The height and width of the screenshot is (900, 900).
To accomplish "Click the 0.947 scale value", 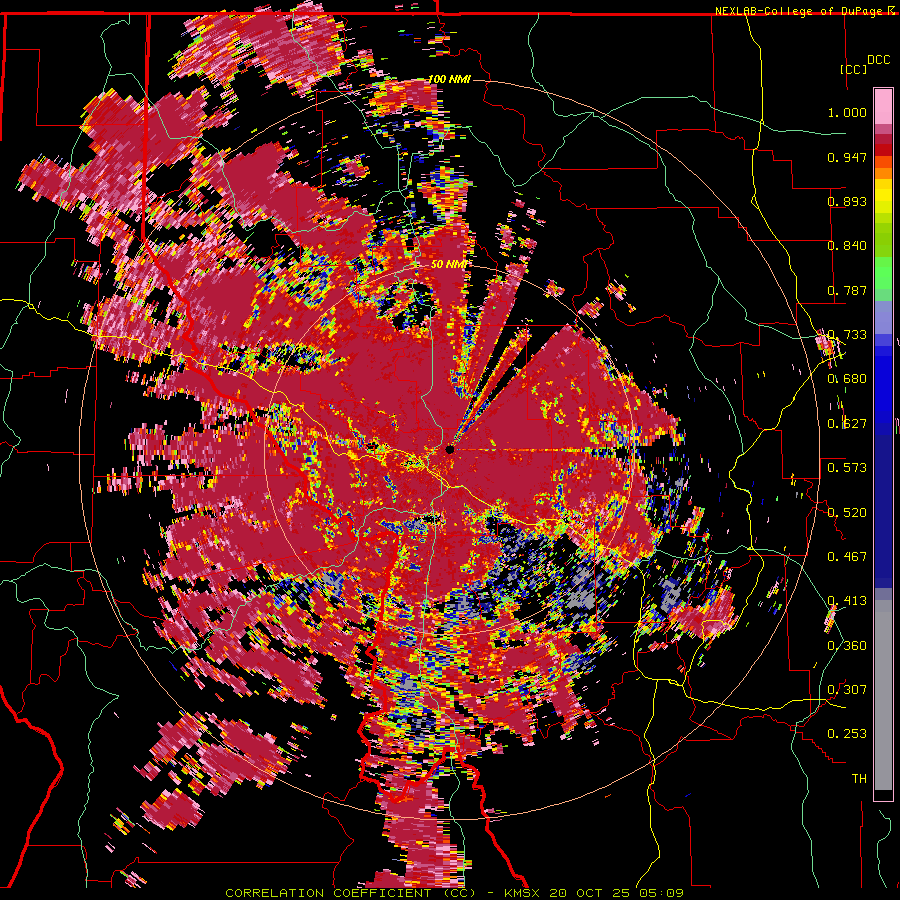I will [x=847, y=157].
